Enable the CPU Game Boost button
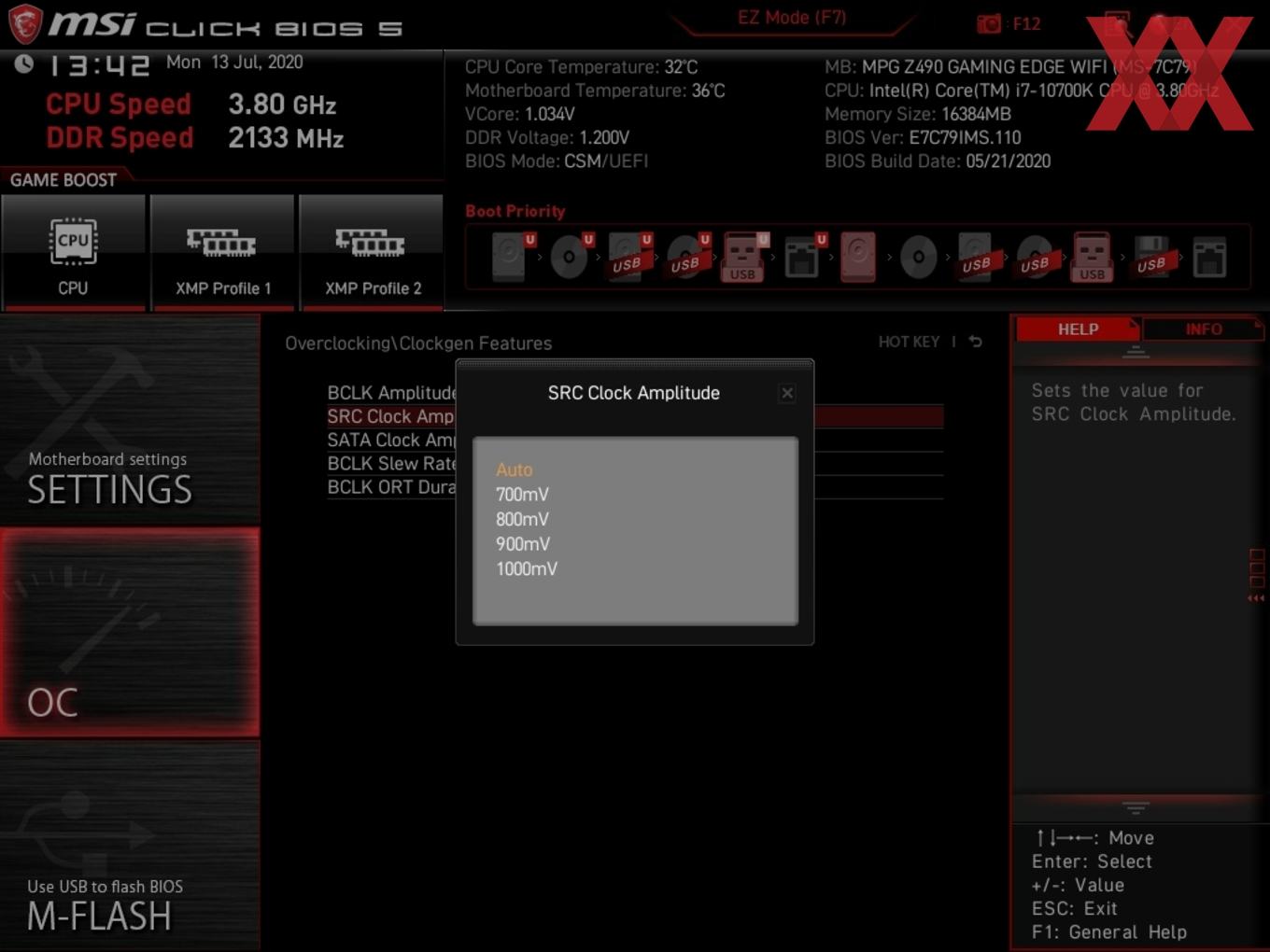Viewport: 1270px width, 952px height. tap(73, 251)
